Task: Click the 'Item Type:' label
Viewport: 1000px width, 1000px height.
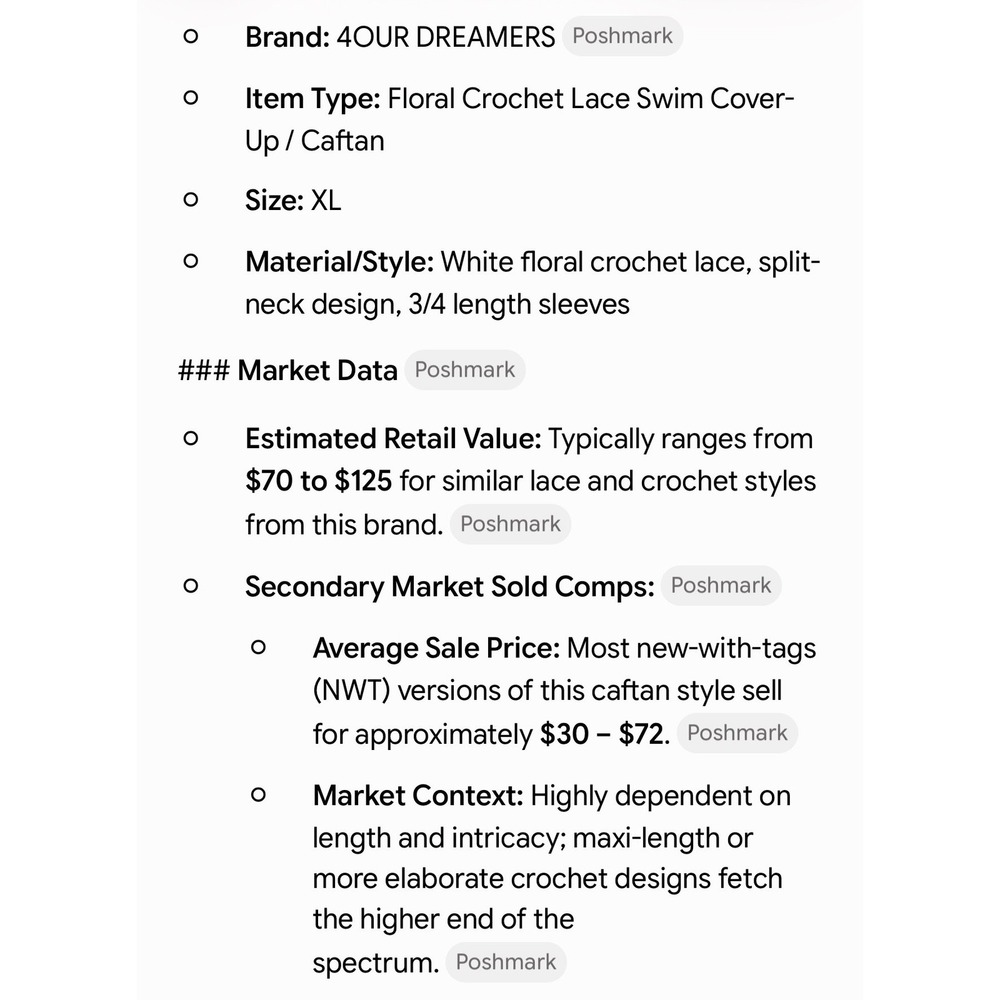Action: pyautogui.click(x=313, y=99)
